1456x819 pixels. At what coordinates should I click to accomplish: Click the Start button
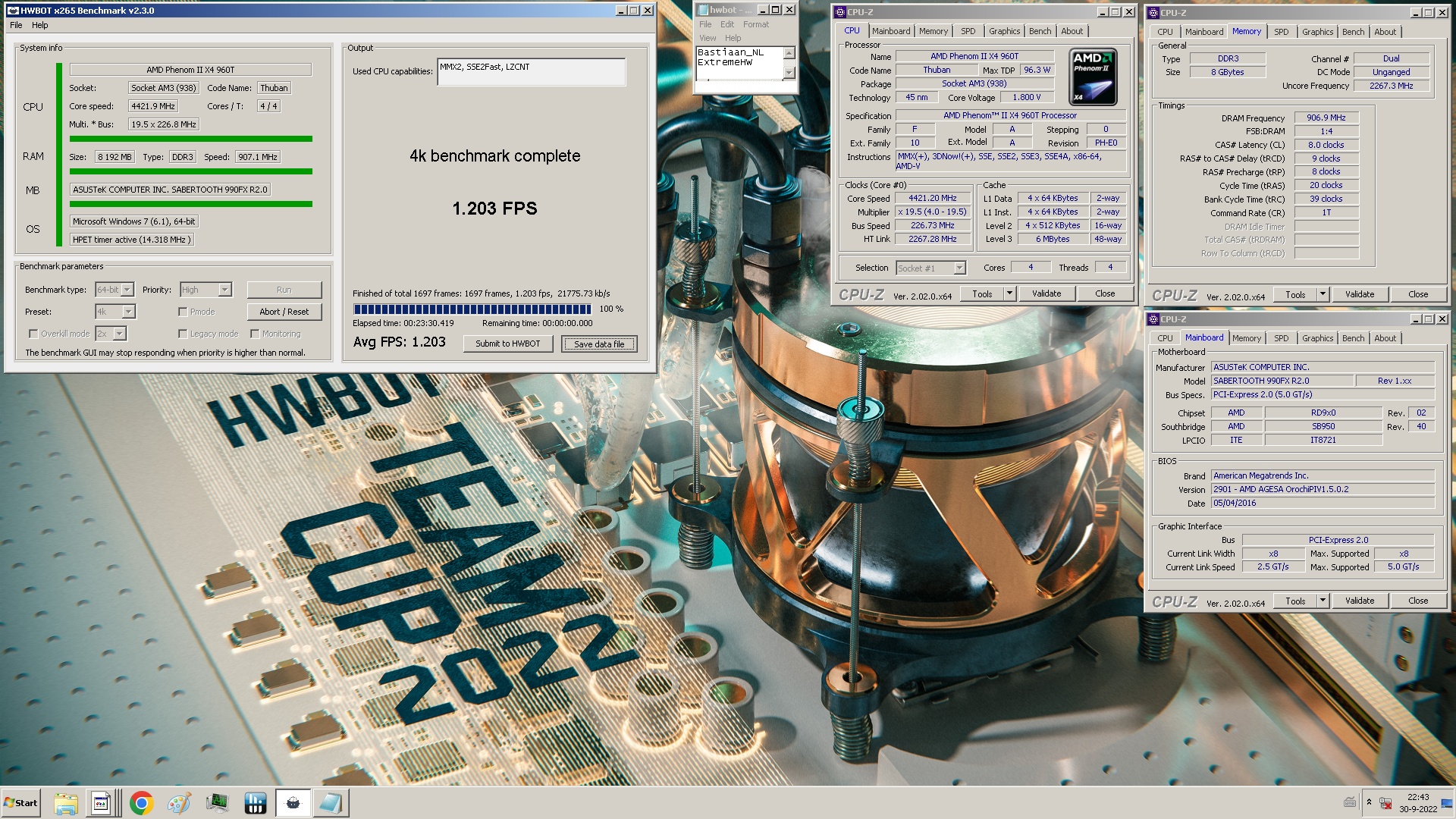point(20,803)
